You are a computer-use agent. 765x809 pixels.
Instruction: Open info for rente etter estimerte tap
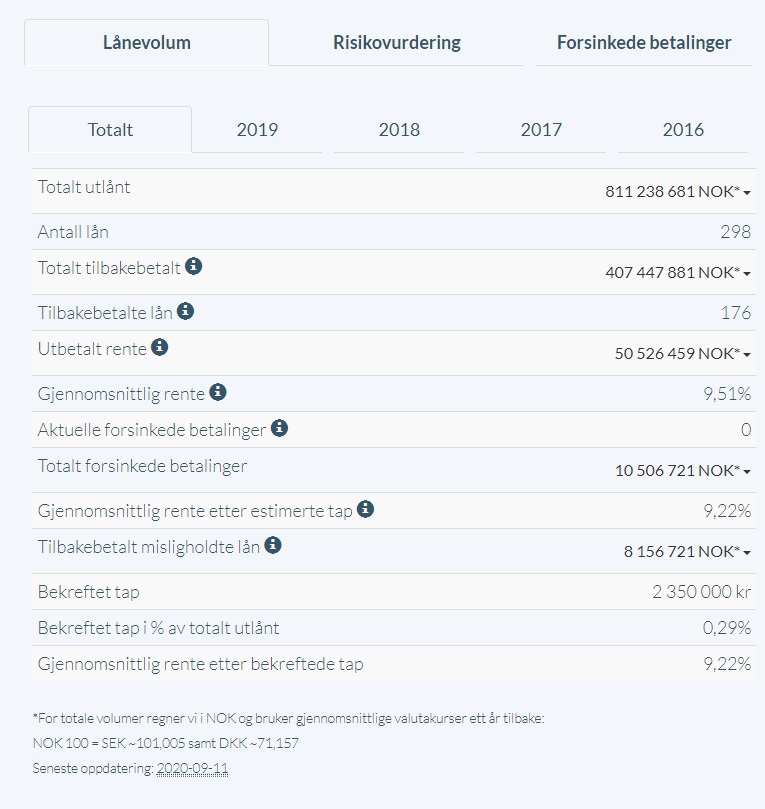365,509
